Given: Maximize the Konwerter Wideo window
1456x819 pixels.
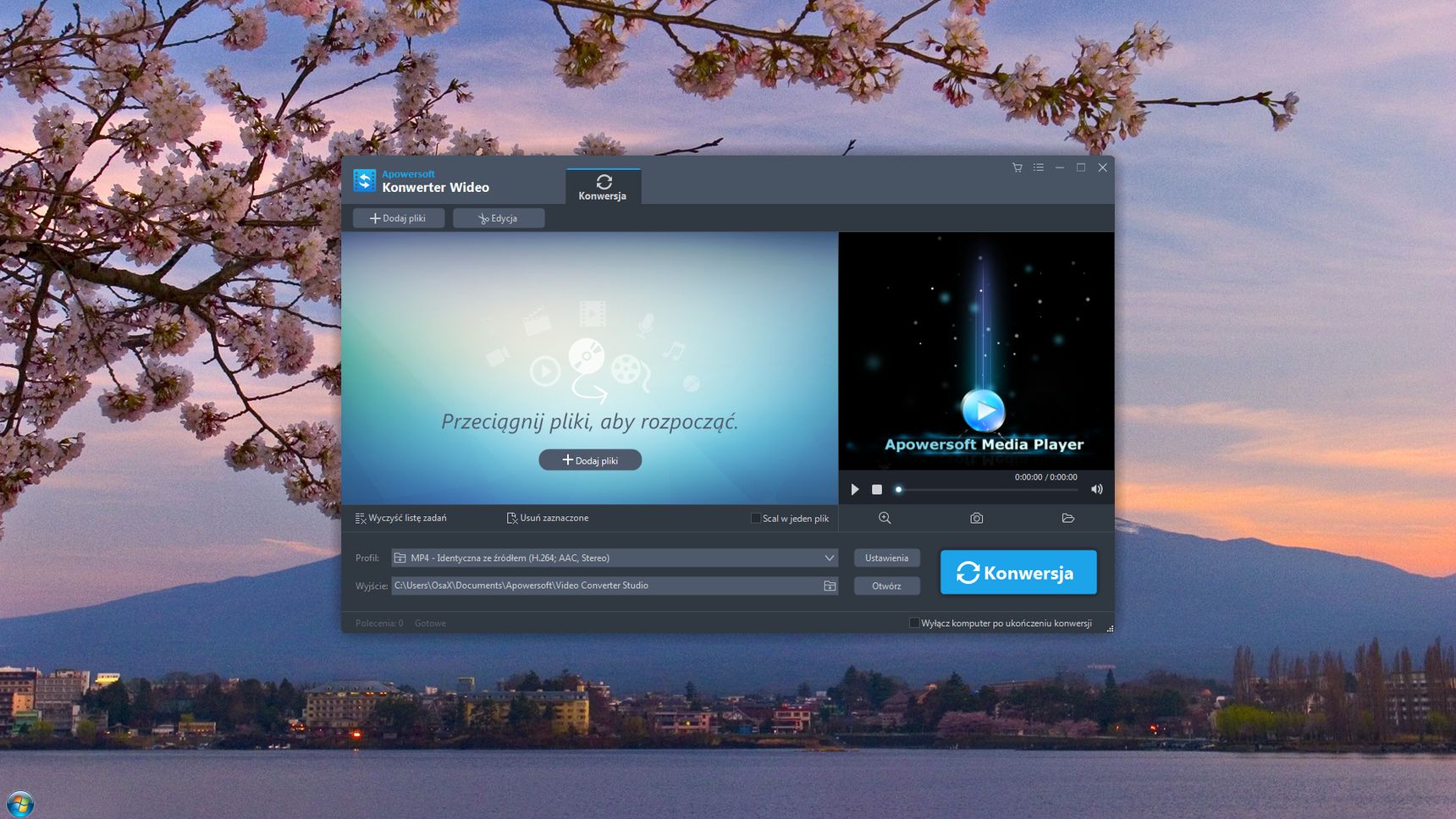Looking at the screenshot, I should pyautogui.click(x=1081, y=168).
